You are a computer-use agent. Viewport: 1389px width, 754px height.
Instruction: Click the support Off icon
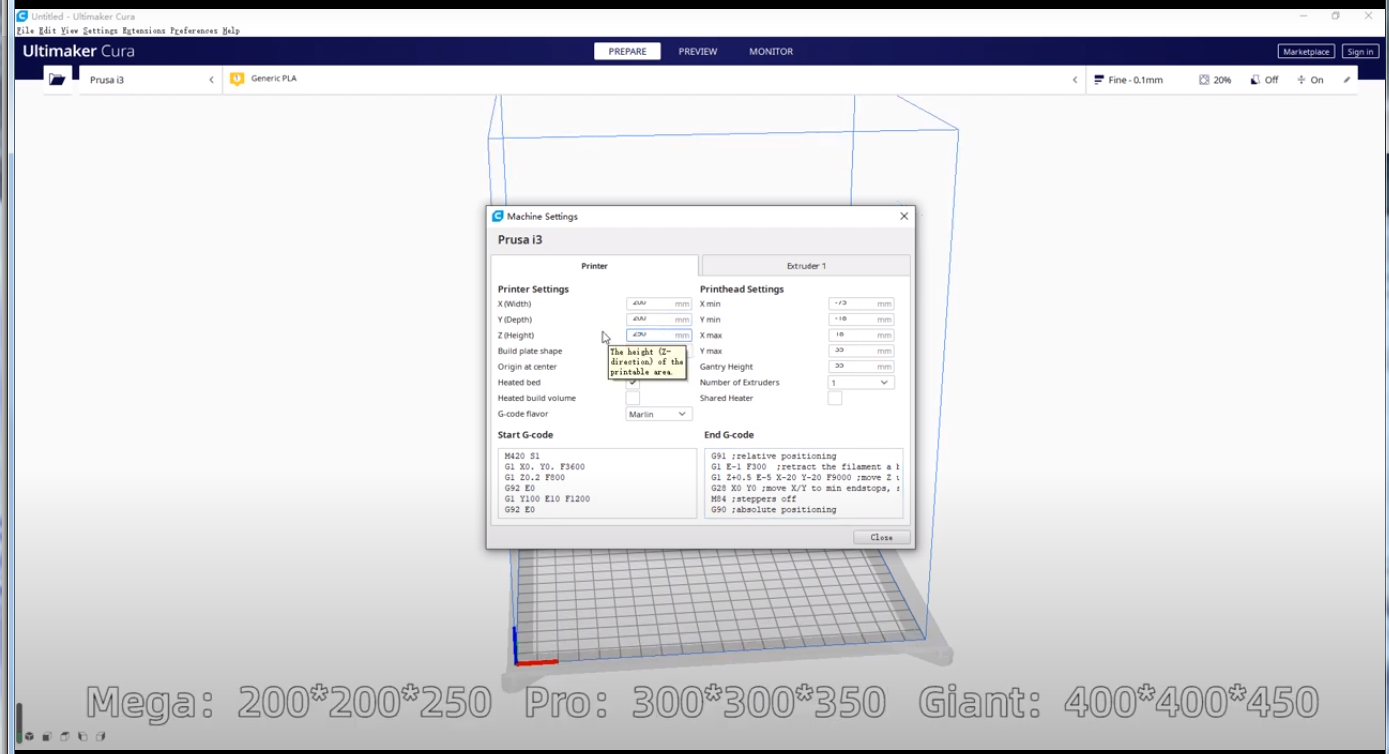1255,80
